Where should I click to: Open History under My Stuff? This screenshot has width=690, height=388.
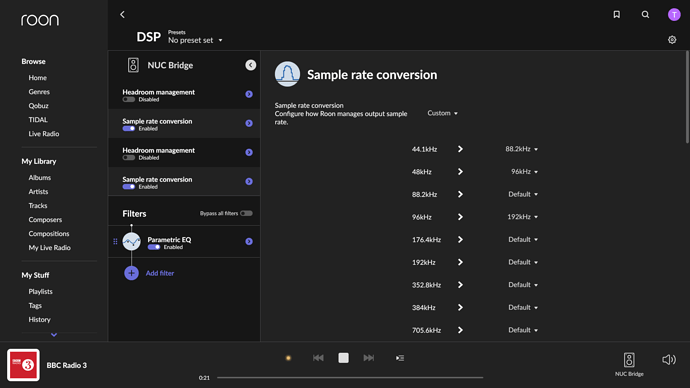tap(40, 320)
